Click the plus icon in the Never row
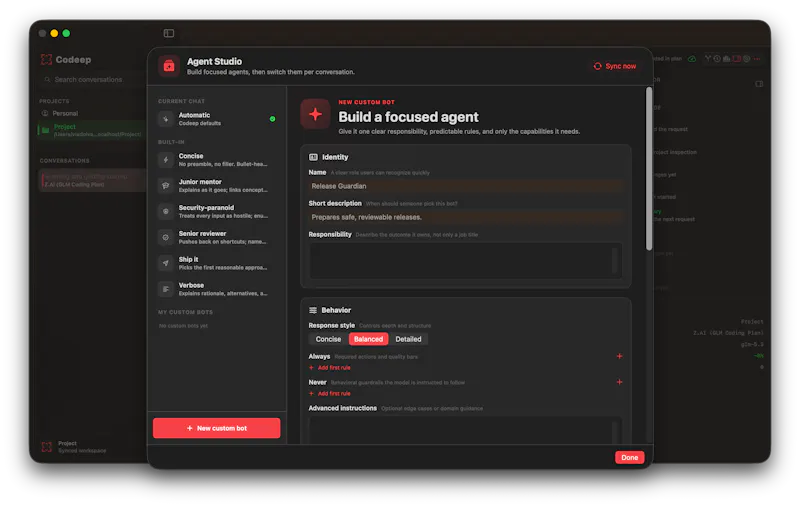Screen dimensions: 800x508 coord(619,382)
